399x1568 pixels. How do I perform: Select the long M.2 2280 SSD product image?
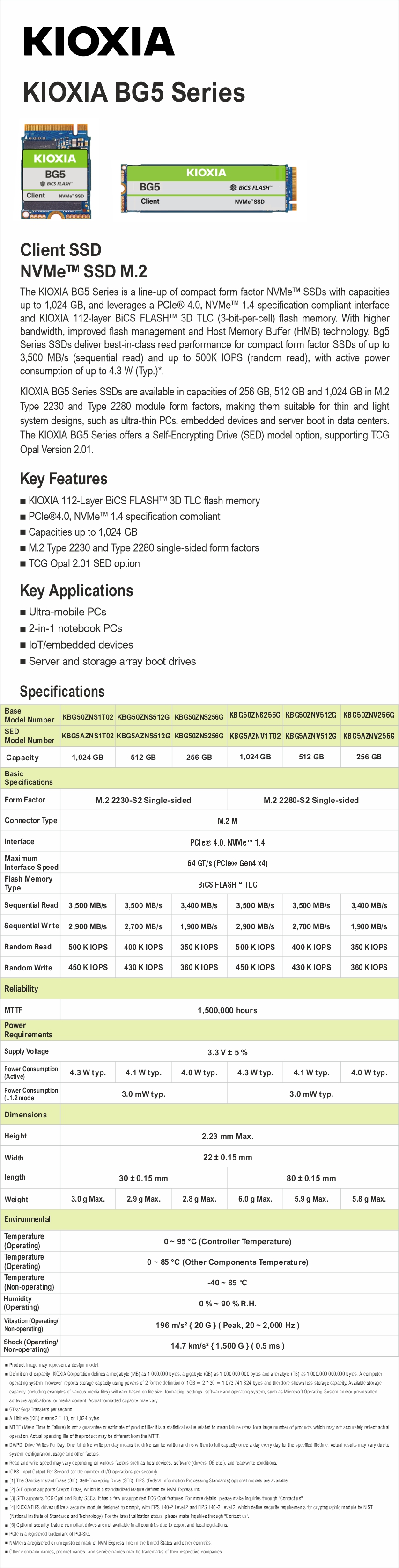(x=208, y=188)
